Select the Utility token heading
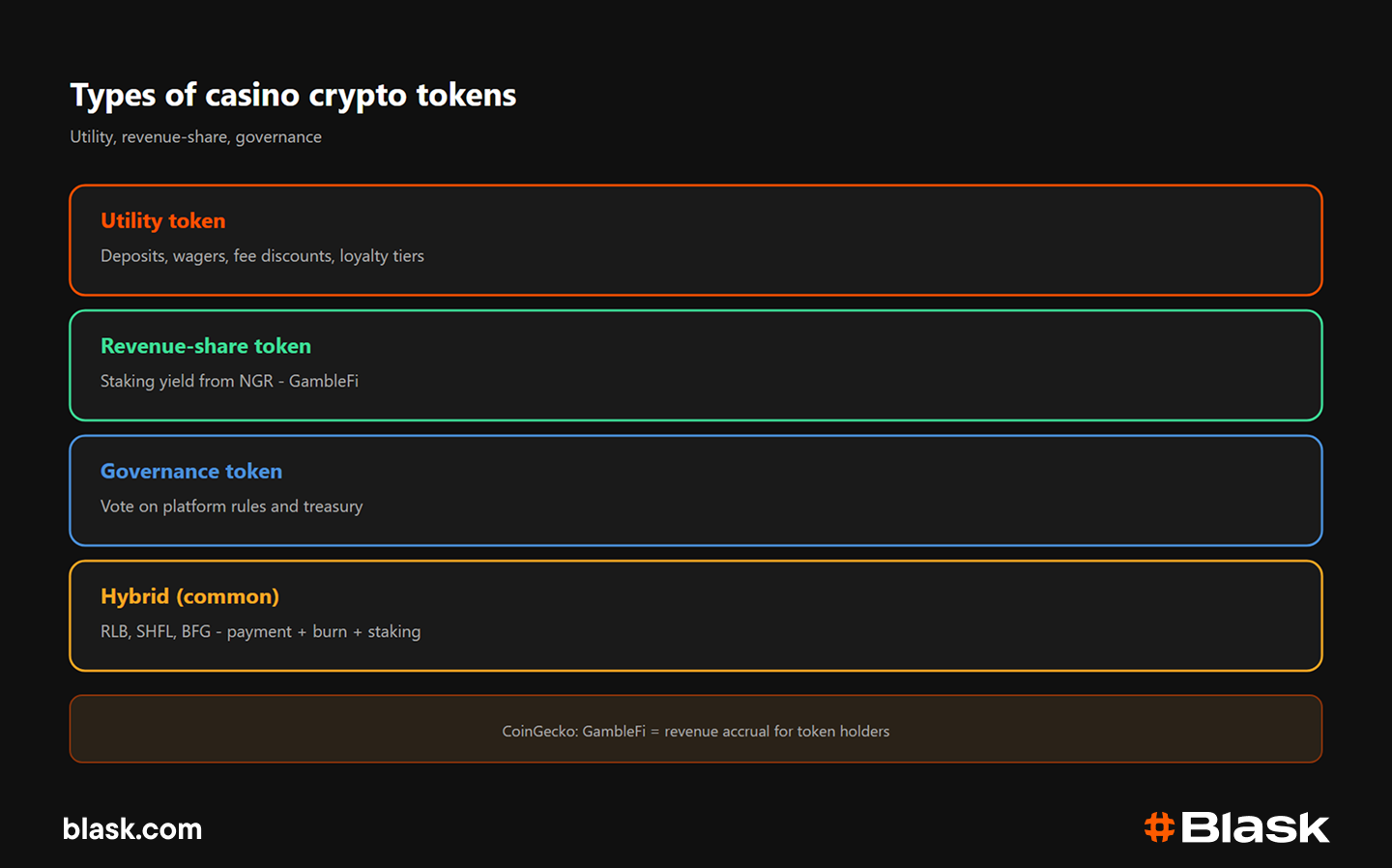The height and width of the screenshot is (868, 1392). point(163,221)
